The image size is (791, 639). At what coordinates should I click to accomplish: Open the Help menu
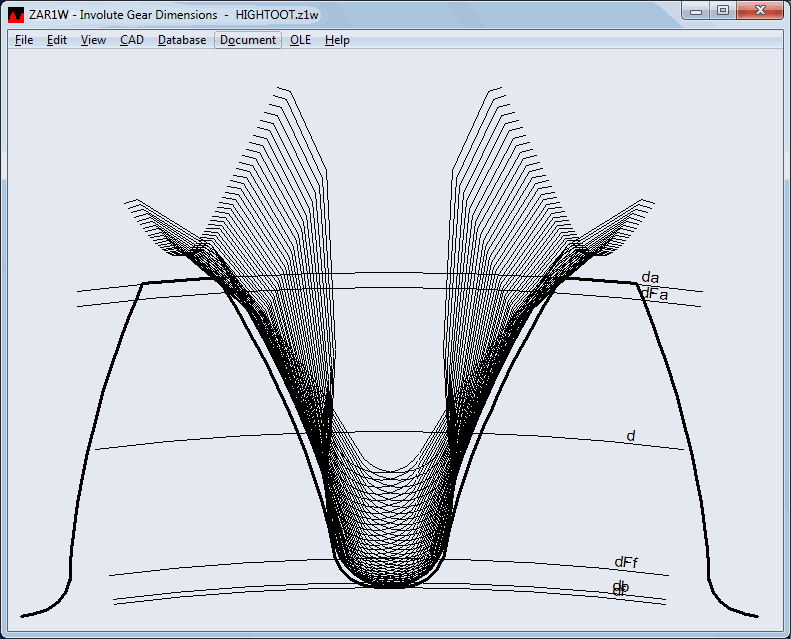point(337,40)
